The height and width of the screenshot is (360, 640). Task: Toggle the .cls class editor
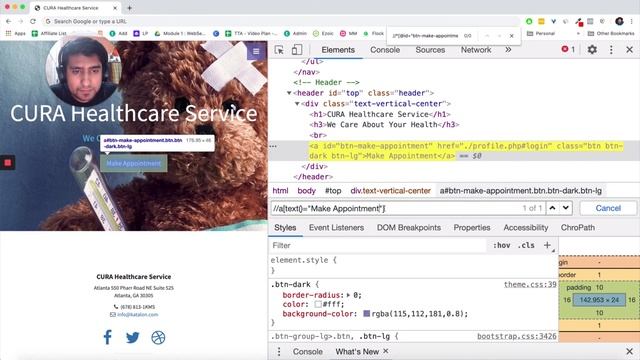526,245
